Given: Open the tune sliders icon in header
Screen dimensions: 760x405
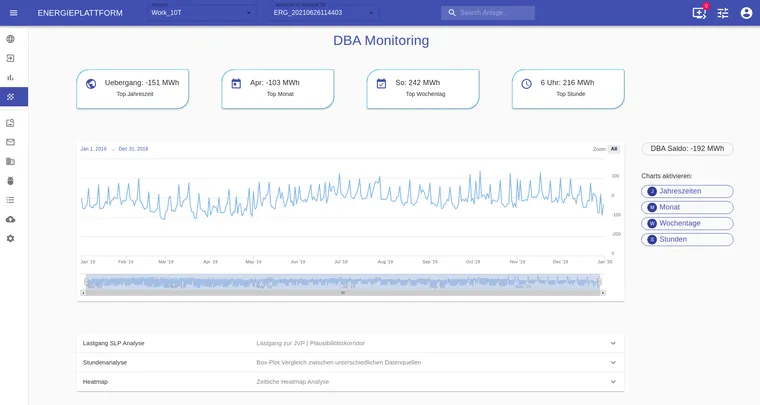Looking at the screenshot, I should click(x=722, y=13).
